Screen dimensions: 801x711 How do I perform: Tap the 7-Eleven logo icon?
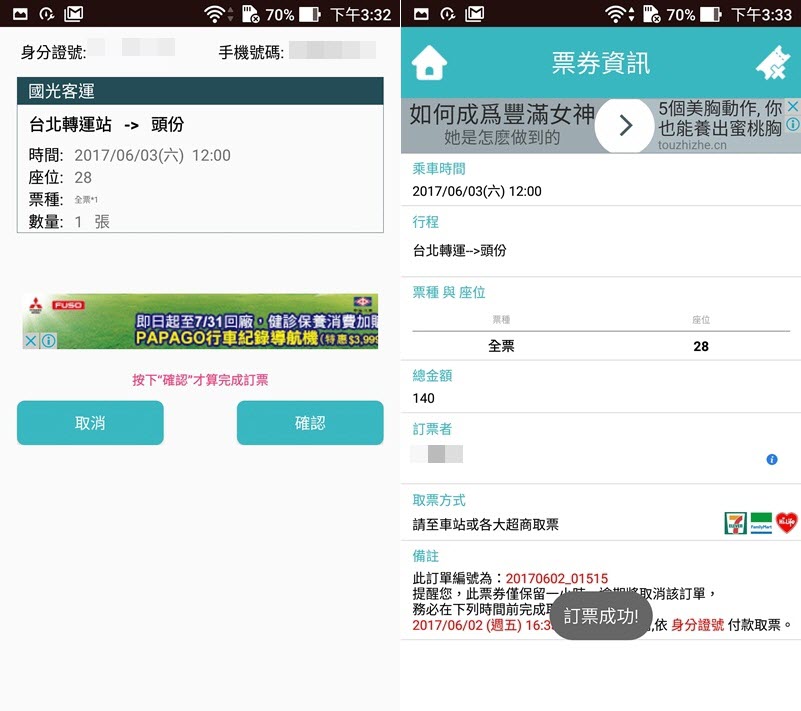click(x=736, y=523)
